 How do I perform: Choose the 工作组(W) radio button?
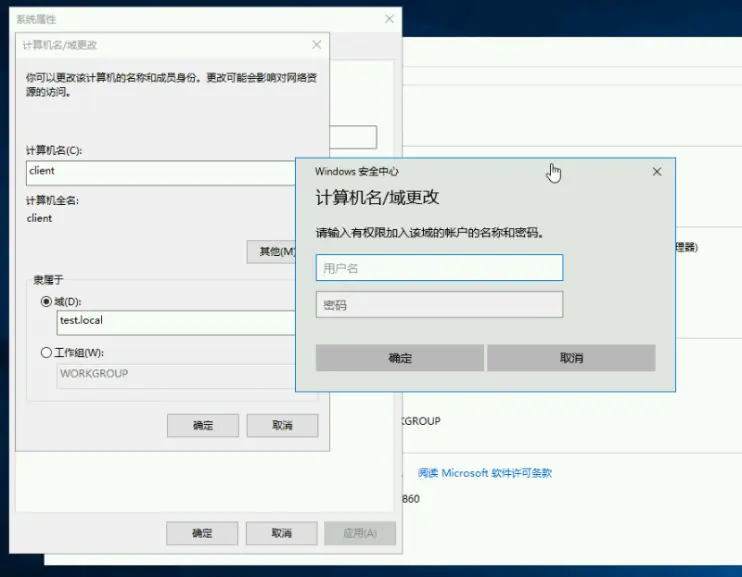(46, 352)
